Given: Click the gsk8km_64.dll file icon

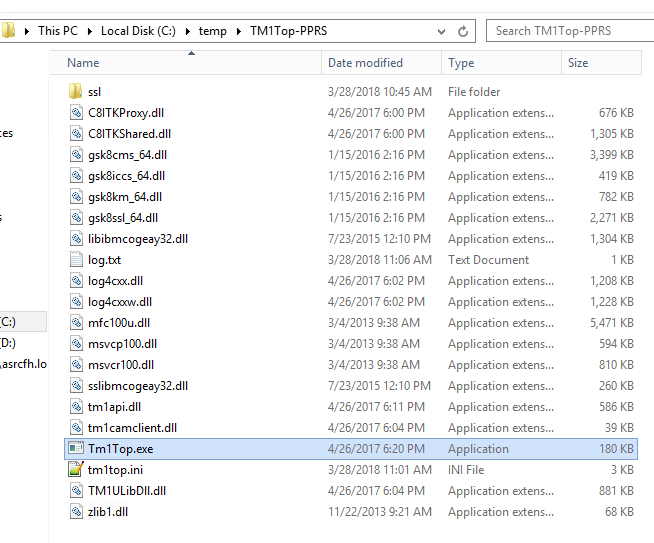Looking at the screenshot, I should tap(76, 196).
